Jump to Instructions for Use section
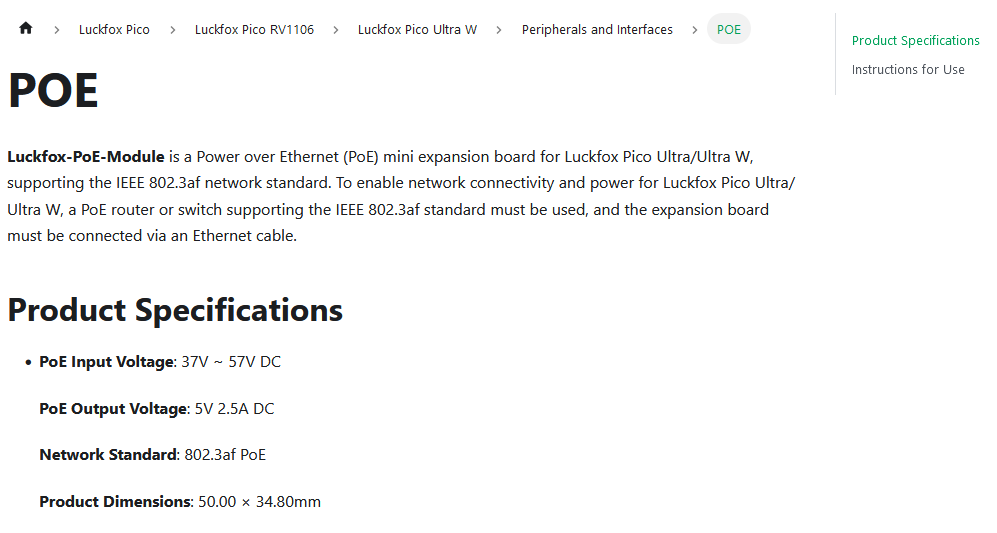Viewport: 997px width, 533px height. 908,70
